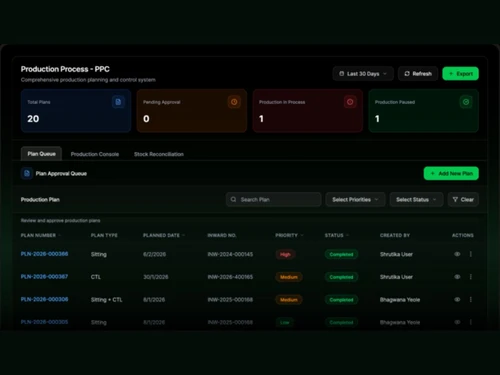Click the Total Plans document icon
The image size is (500, 375).
point(118,102)
